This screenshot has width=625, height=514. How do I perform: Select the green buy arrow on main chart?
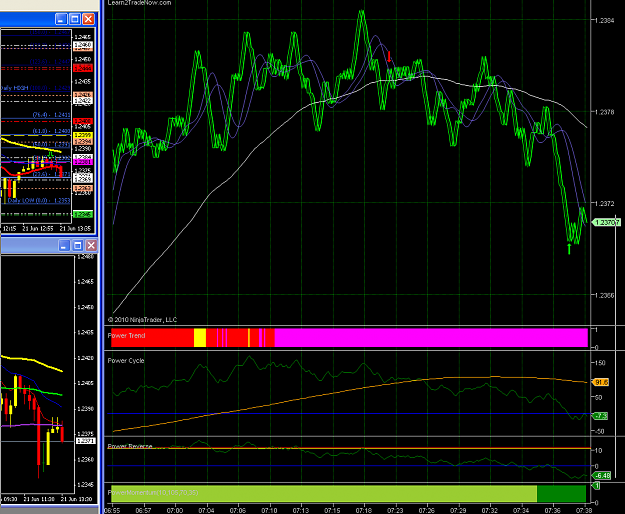[x=569, y=249]
